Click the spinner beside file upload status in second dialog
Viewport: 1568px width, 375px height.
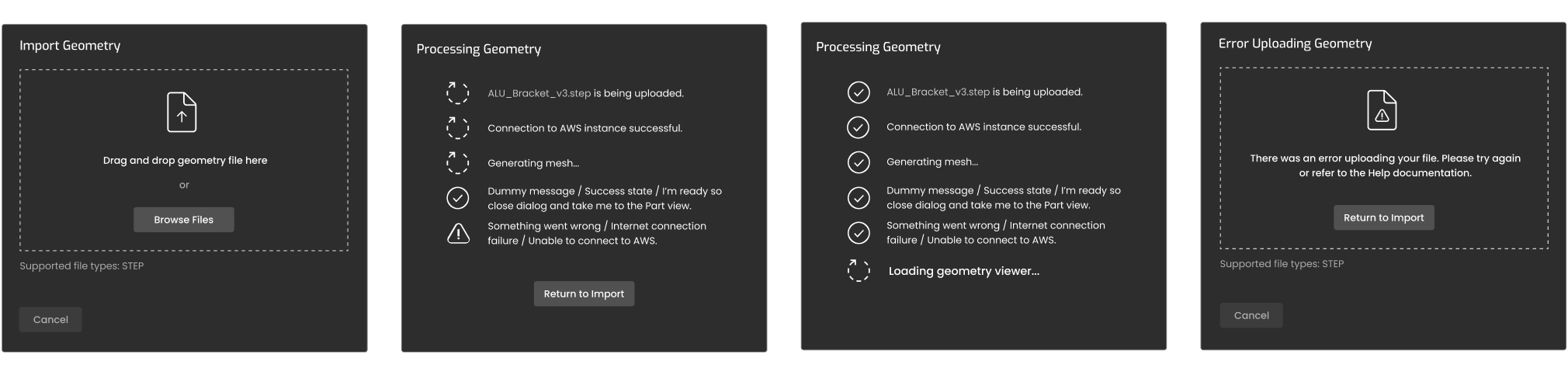(458, 93)
